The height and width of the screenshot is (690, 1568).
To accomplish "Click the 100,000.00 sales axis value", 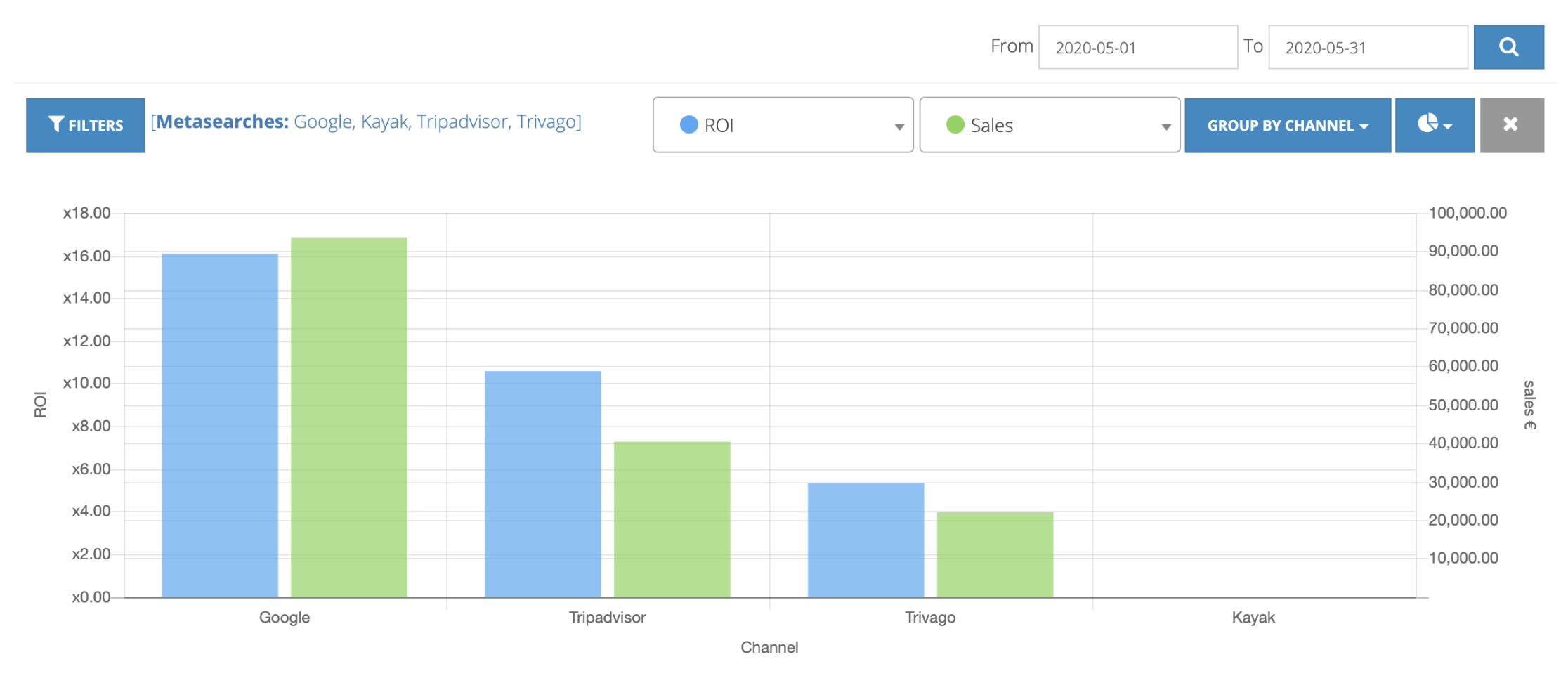I will tap(1468, 213).
